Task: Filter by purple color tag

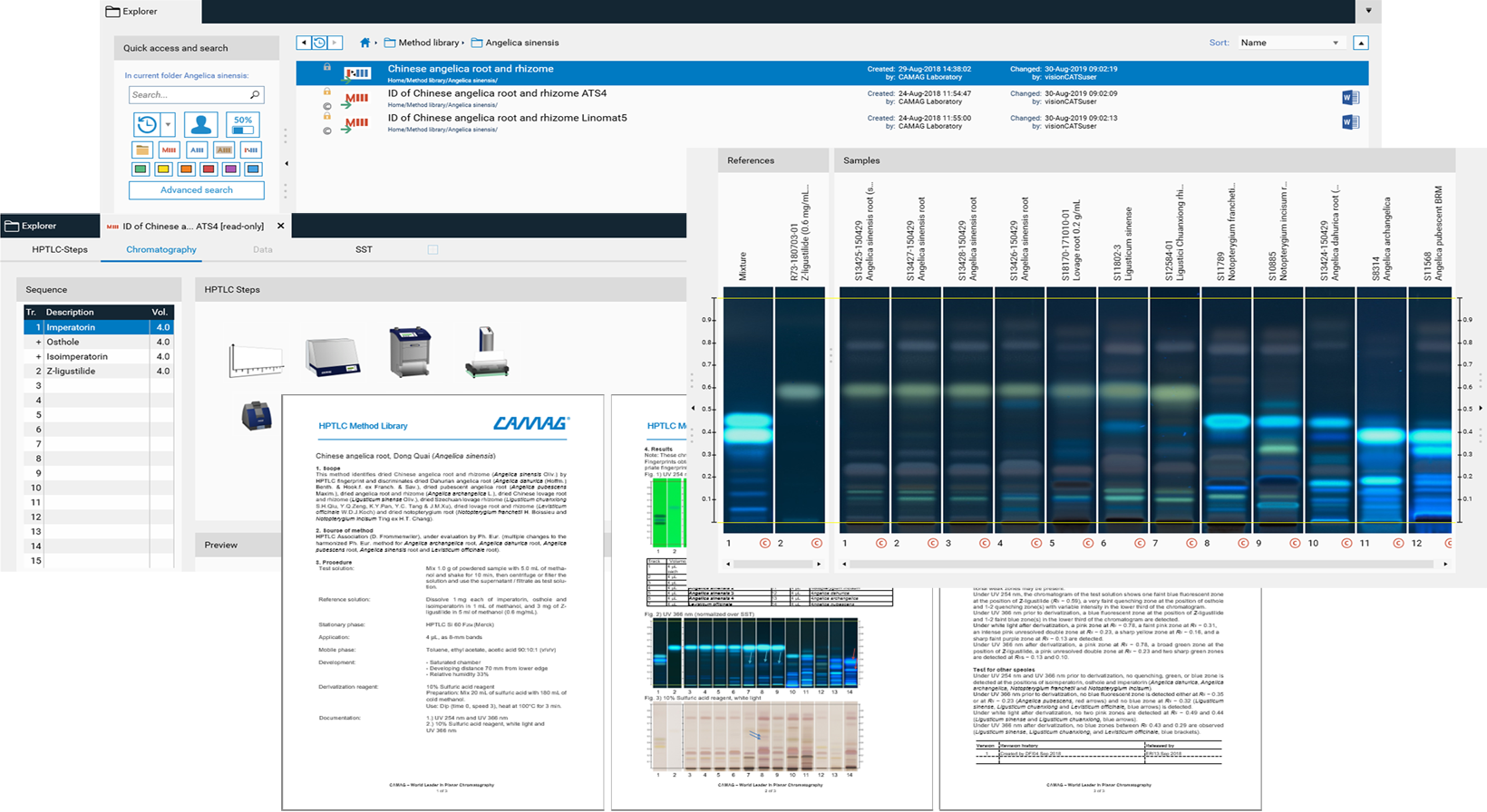Action: [x=231, y=169]
